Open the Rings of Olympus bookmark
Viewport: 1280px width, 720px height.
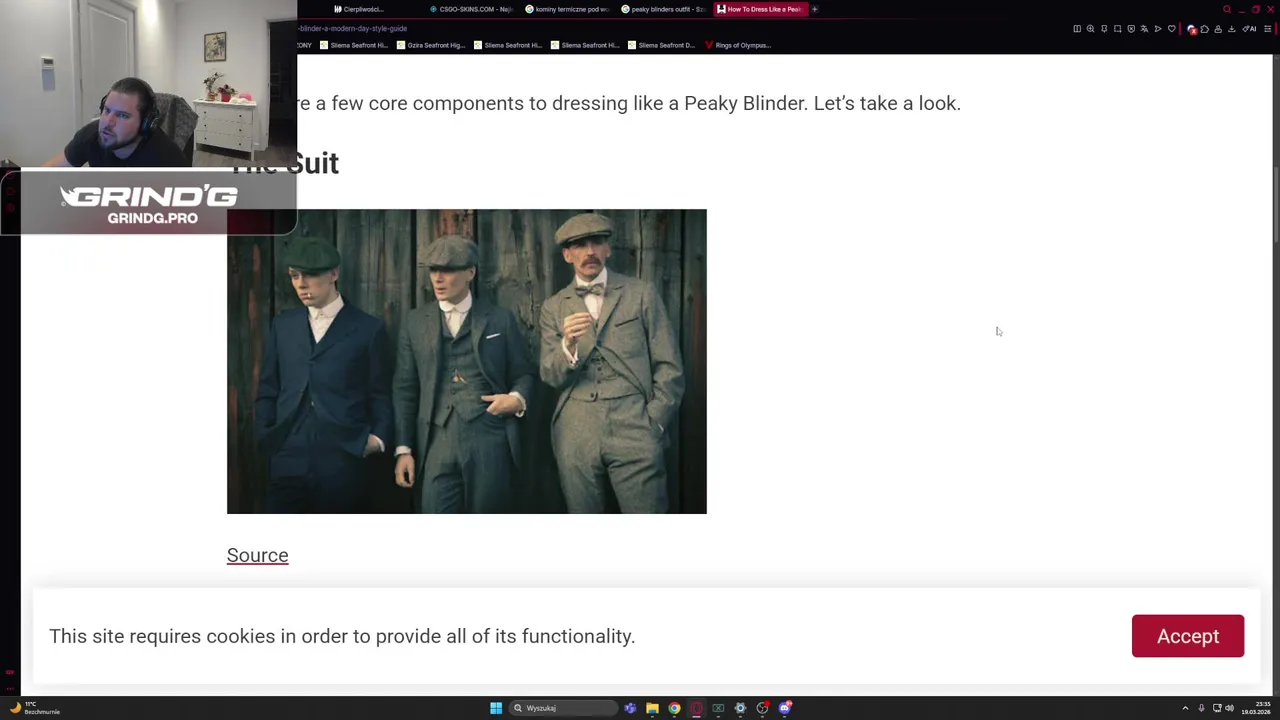coord(738,45)
